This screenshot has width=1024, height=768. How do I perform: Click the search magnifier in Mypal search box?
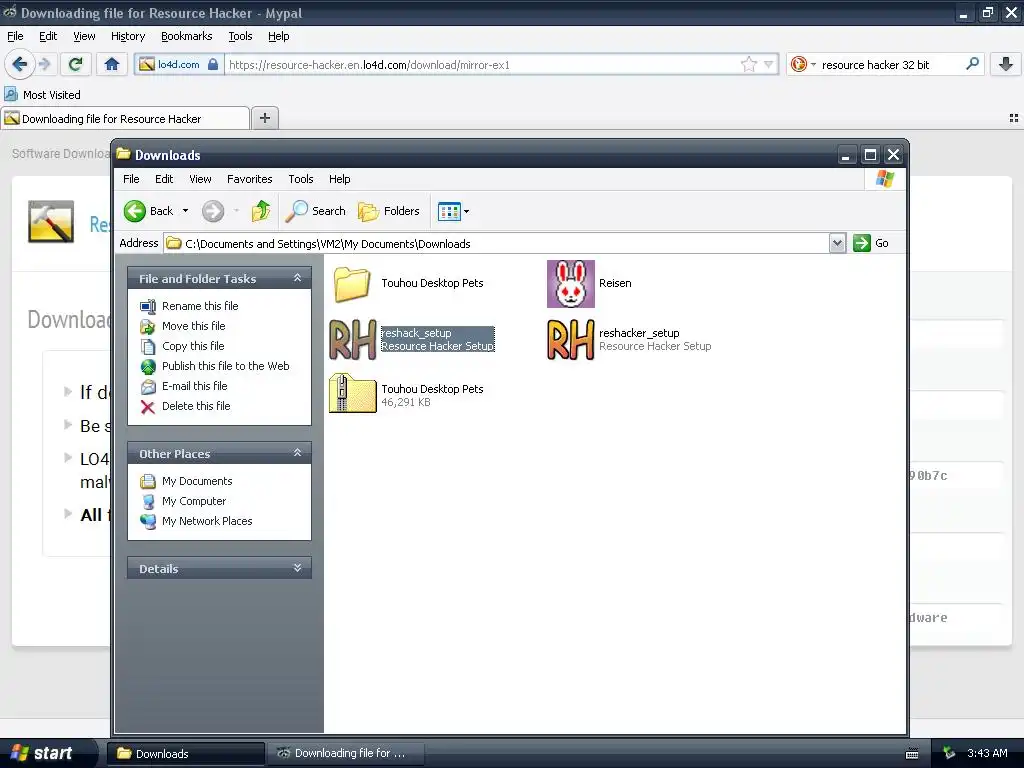click(x=972, y=64)
